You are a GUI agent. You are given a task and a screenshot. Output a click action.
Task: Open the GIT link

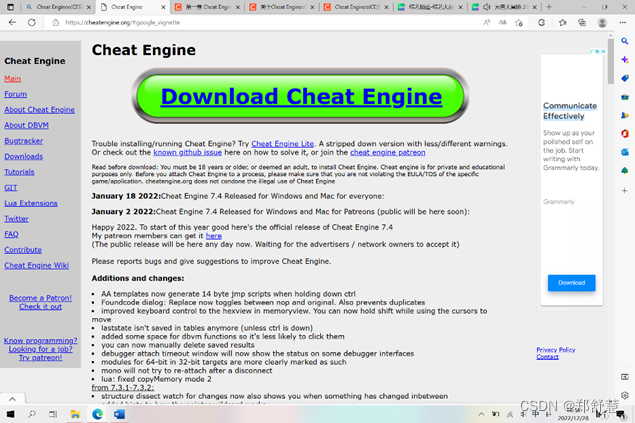[11, 187]
